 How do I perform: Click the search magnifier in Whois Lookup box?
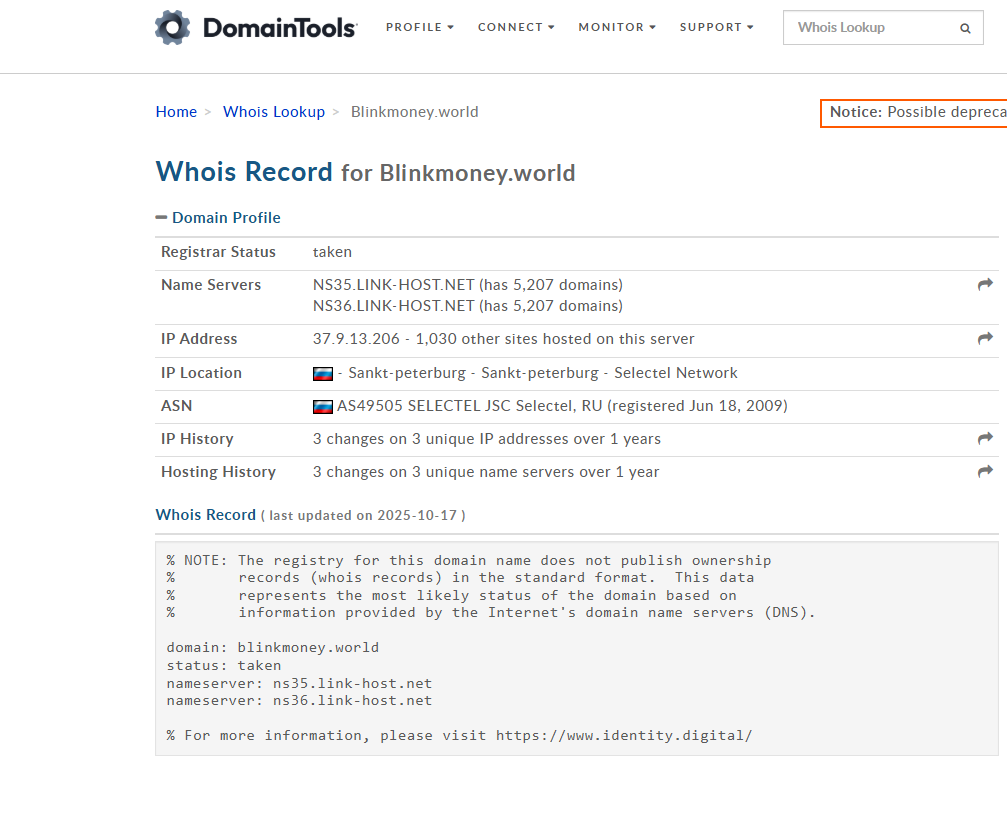964,27
